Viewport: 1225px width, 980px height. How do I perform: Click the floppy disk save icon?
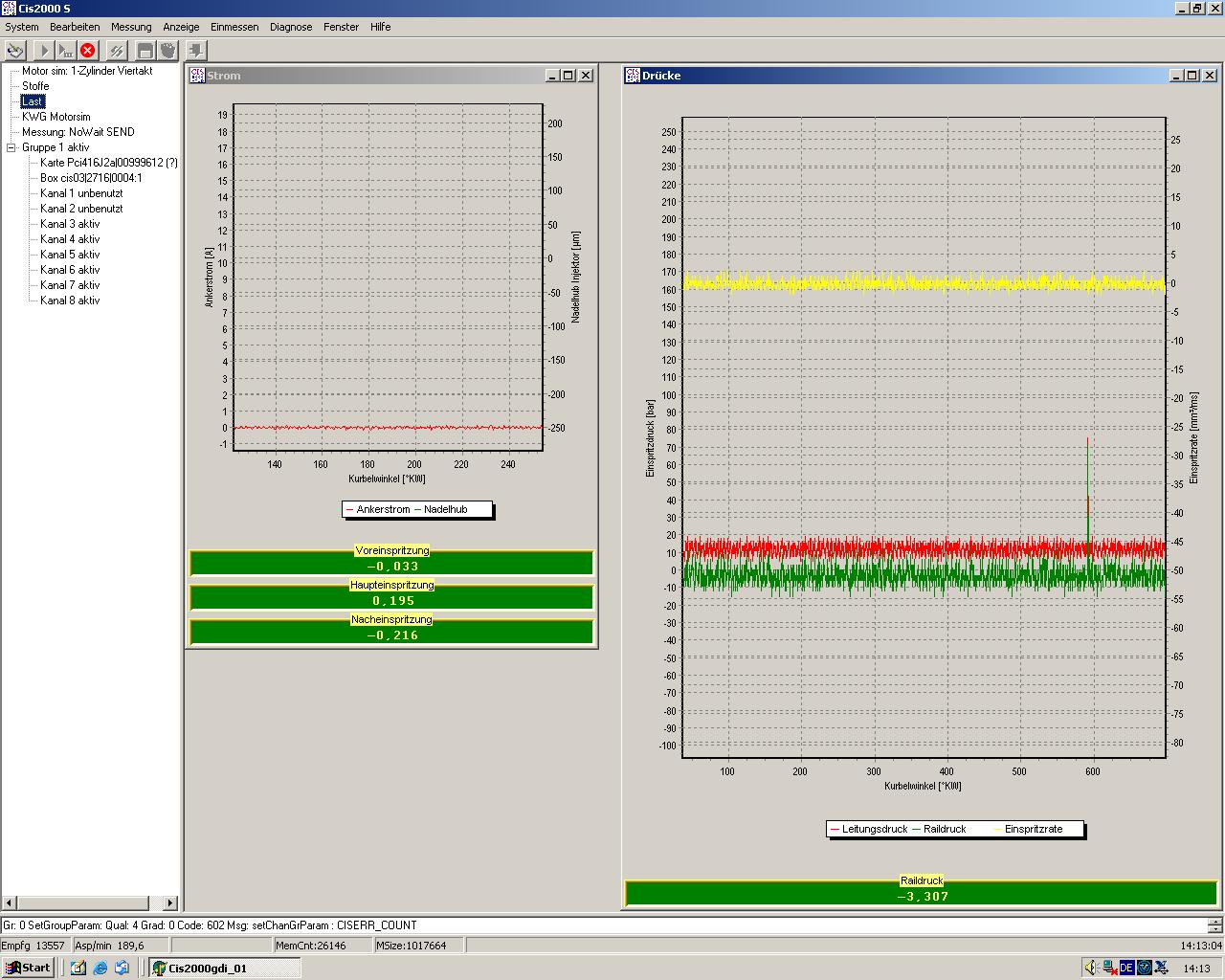(x=145, y=51)
